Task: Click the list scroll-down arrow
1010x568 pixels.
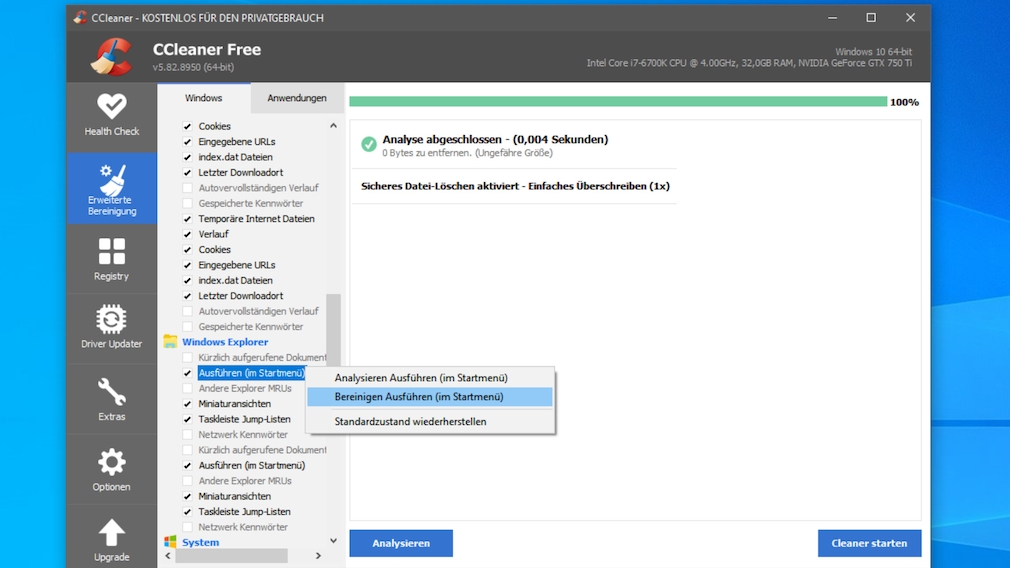Action: pyautogui.click(x=333, y=541)
